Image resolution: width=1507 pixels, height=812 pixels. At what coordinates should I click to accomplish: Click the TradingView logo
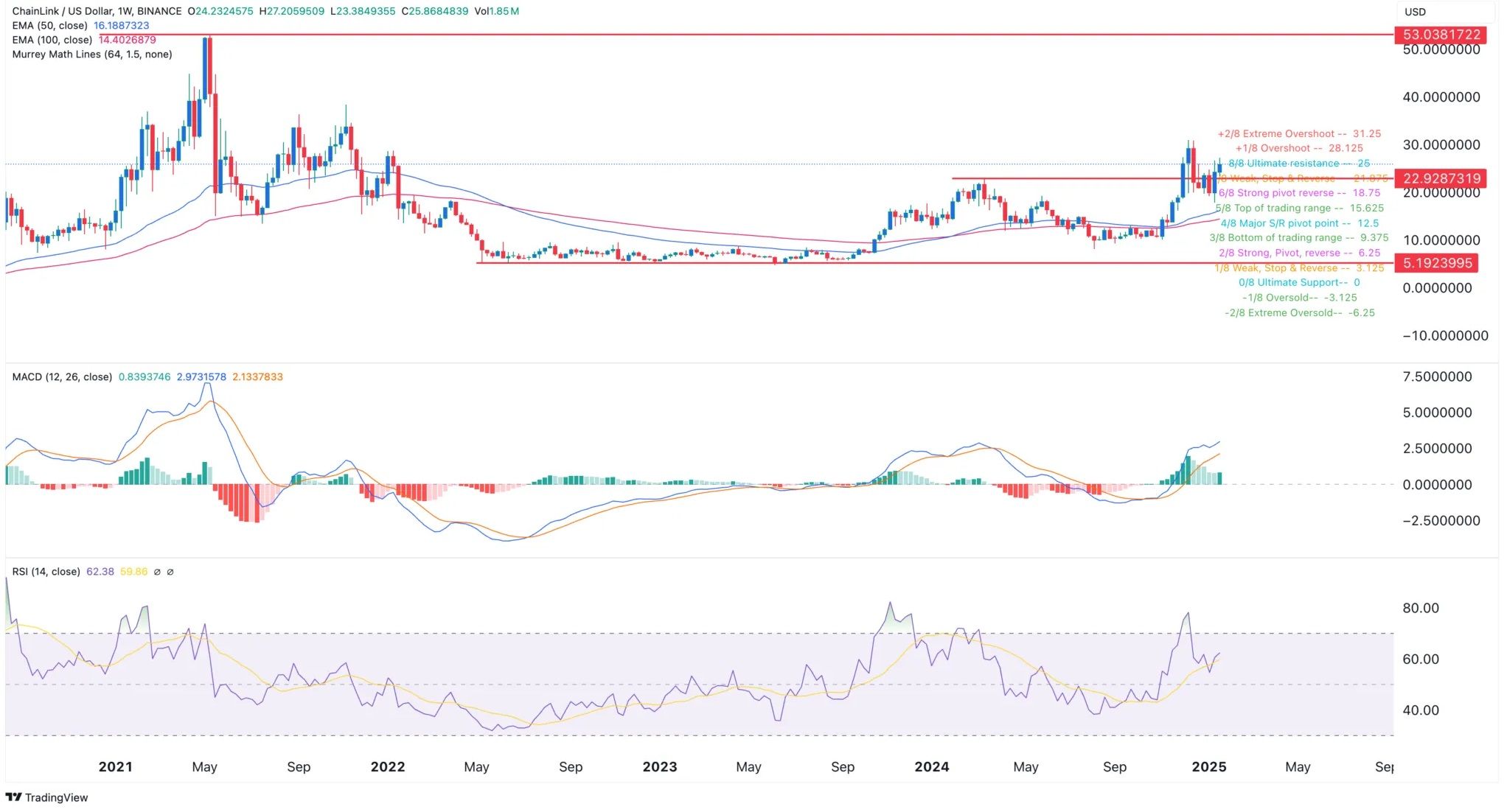click(x=46, y=797)
